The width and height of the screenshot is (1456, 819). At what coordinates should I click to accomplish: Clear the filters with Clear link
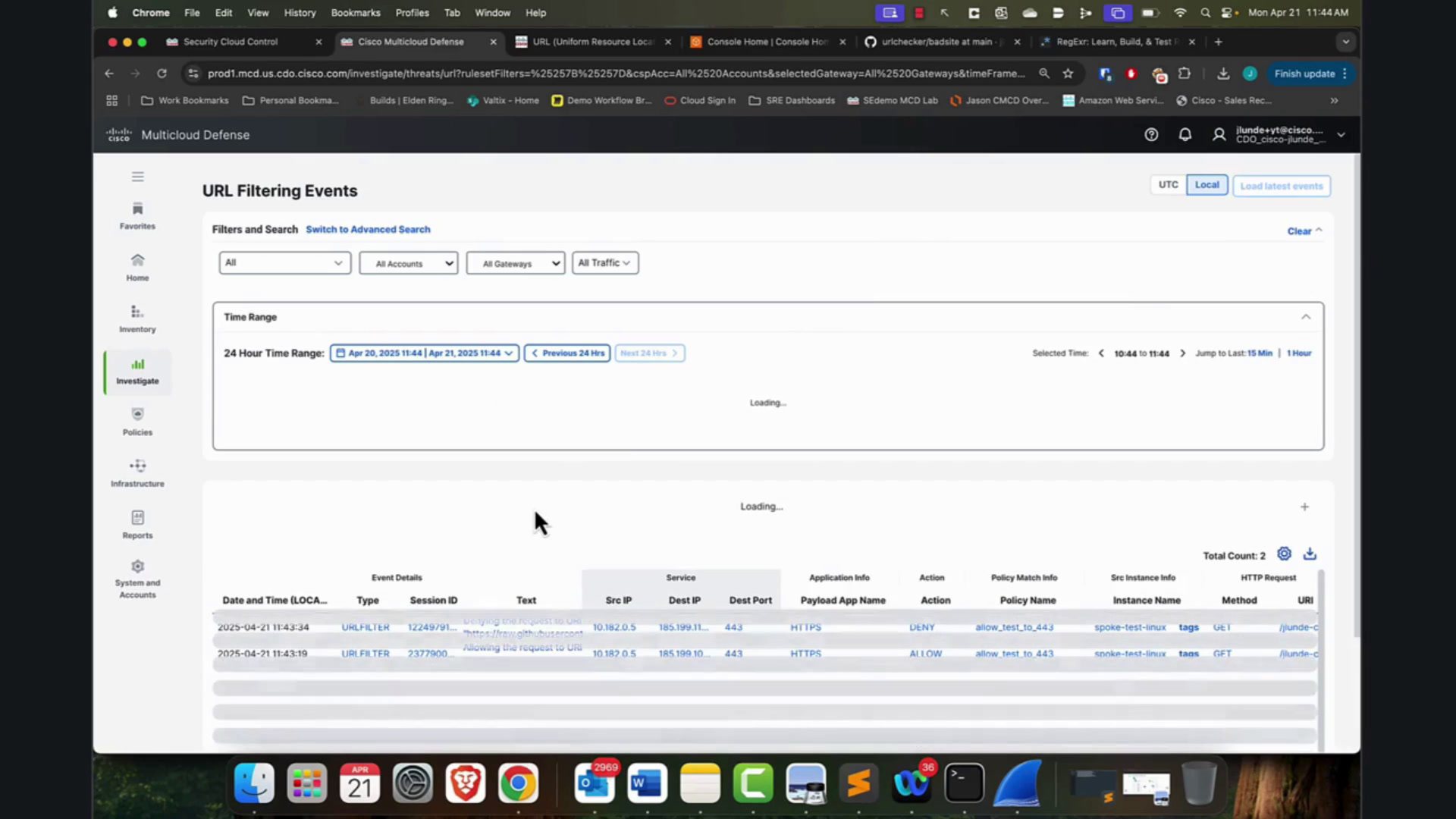click(1299, 231)
